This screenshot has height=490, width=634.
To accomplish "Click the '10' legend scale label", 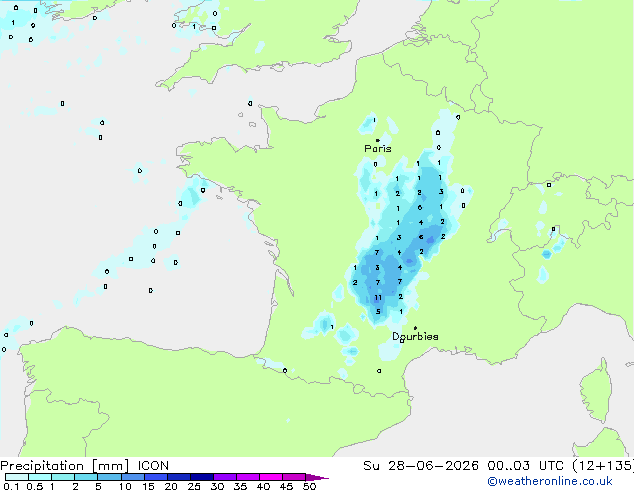I will 125,486.
